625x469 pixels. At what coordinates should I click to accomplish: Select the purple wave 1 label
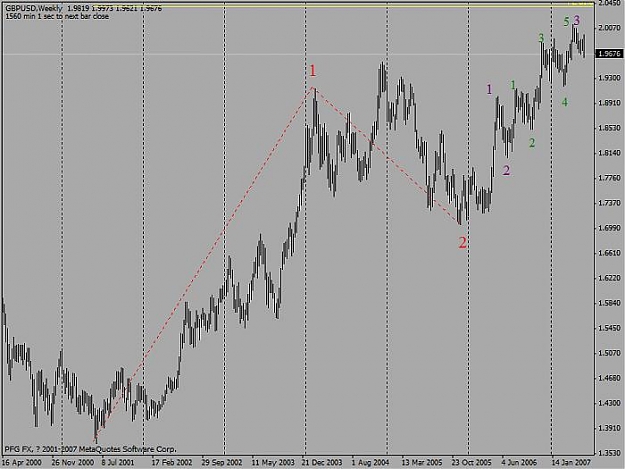coord(489,89)
